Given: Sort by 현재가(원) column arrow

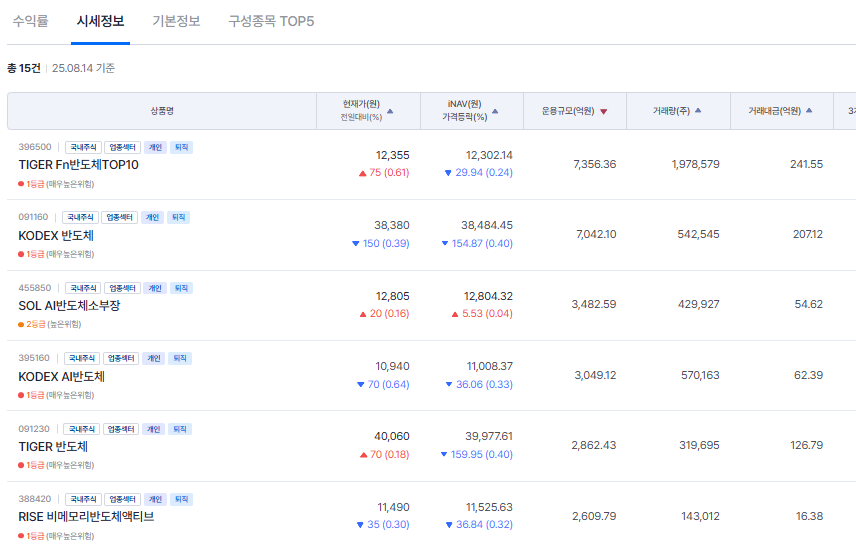Looking at the screenshot, I should click(390, 111).
